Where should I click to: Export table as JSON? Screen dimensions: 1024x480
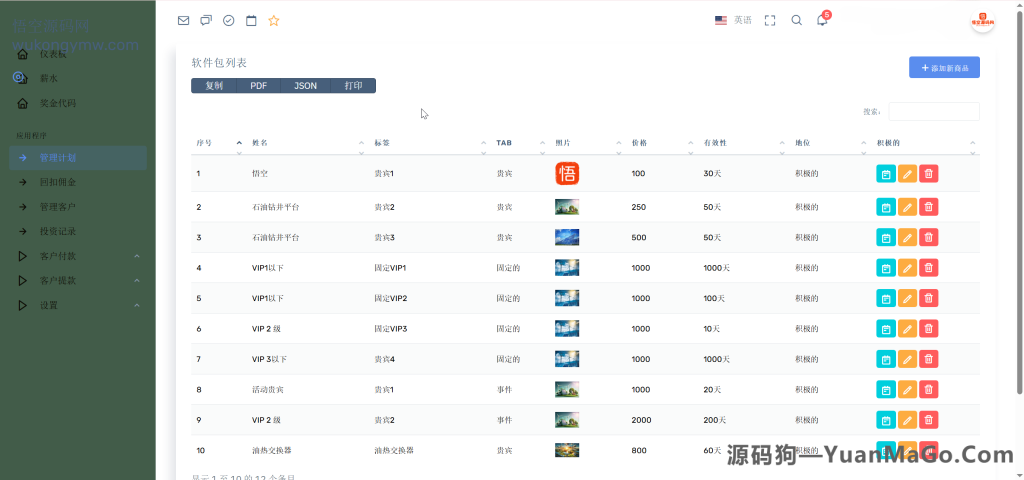point(305,86)
